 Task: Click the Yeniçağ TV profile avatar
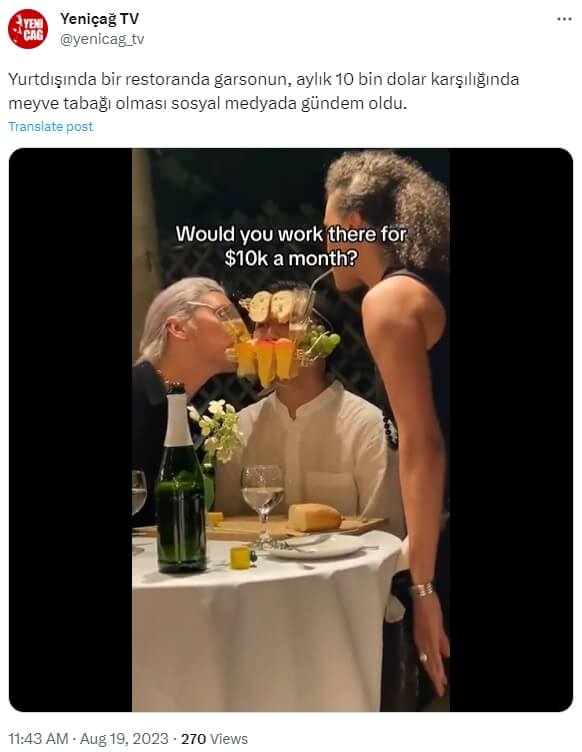tap(28, 29)
